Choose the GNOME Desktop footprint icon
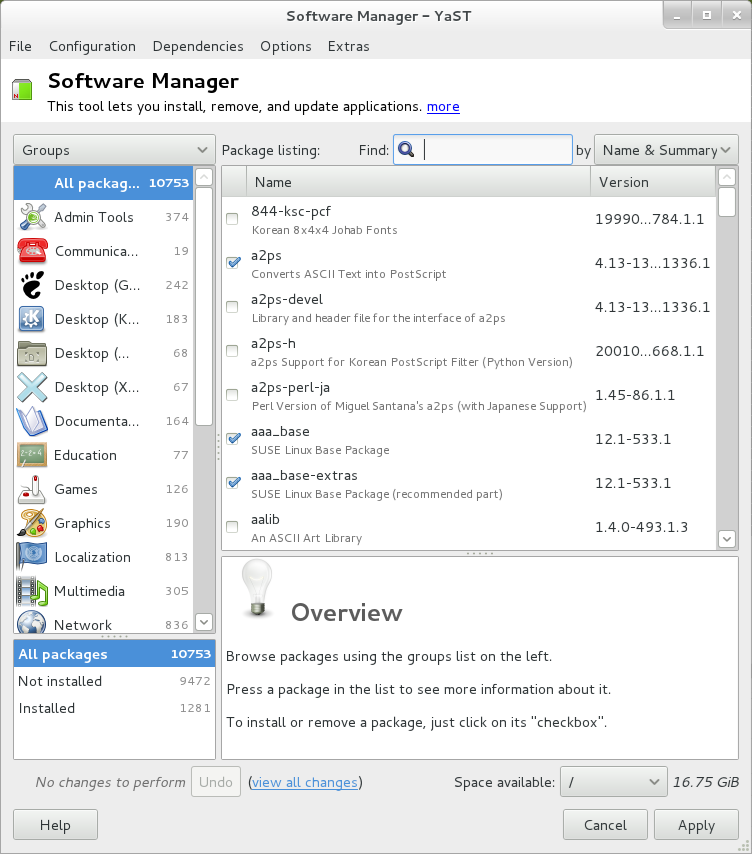The width and height of the screenshot is (752, 854). click(32, 285)
